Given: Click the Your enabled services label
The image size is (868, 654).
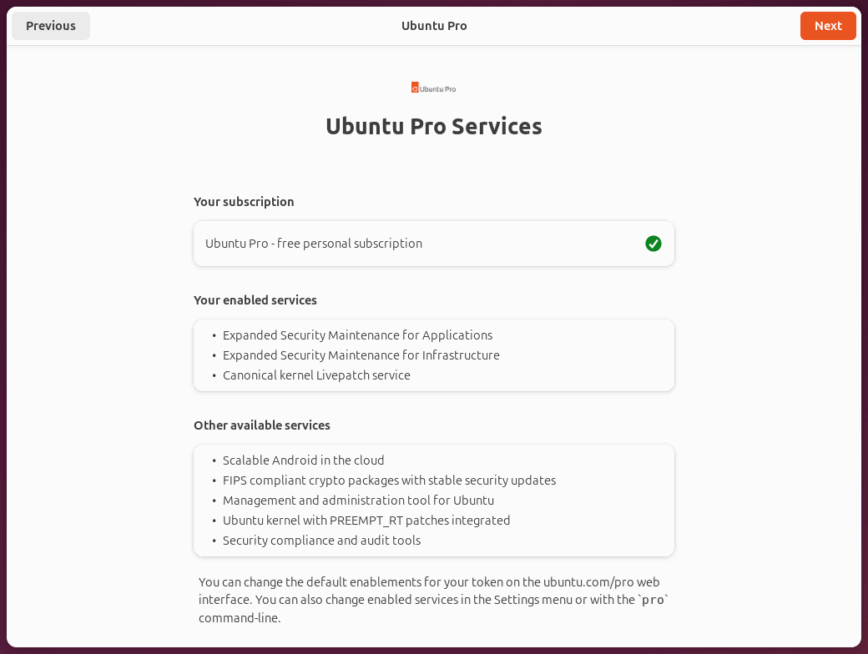Looking at the screenshot, I should pos(255,300).
